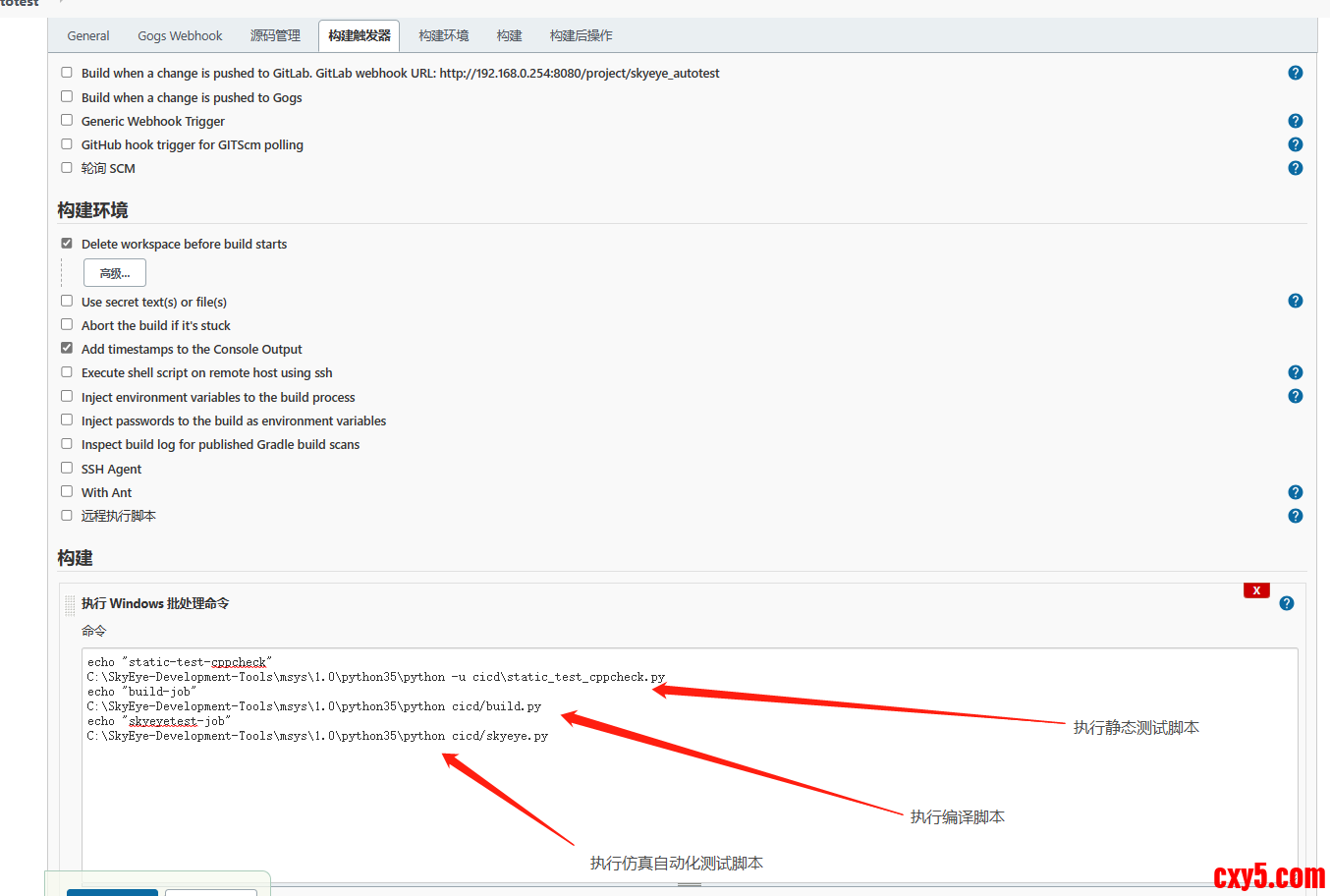Open help for Execute shell script via ssh
The width and height of the screenshot is (1330, 896).
pyautogui.click(x=1295, y=372)
